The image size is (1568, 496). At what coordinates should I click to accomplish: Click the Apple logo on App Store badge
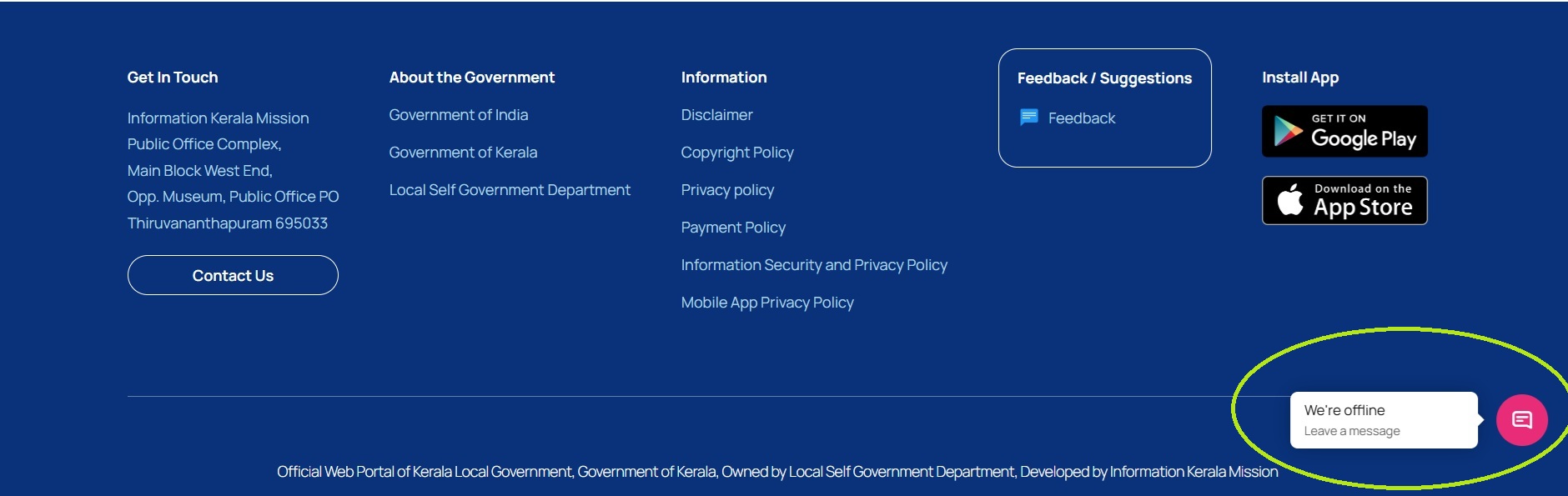point(1290,200)
